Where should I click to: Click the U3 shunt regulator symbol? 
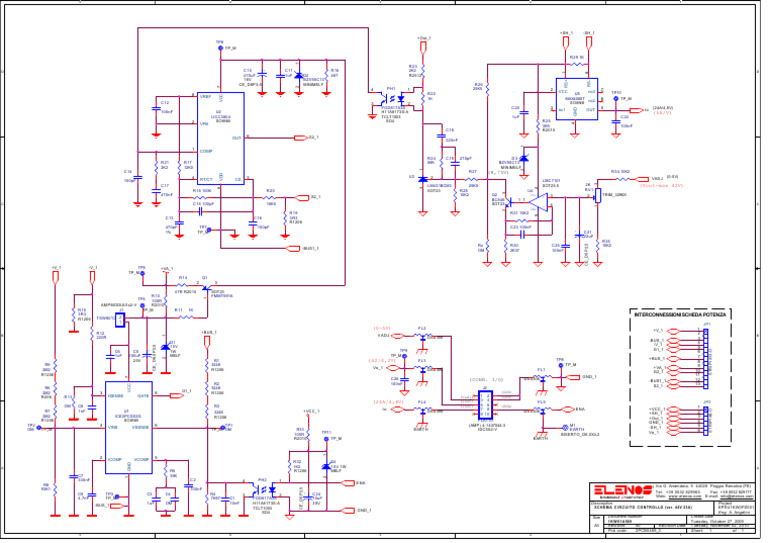point(423,180)
